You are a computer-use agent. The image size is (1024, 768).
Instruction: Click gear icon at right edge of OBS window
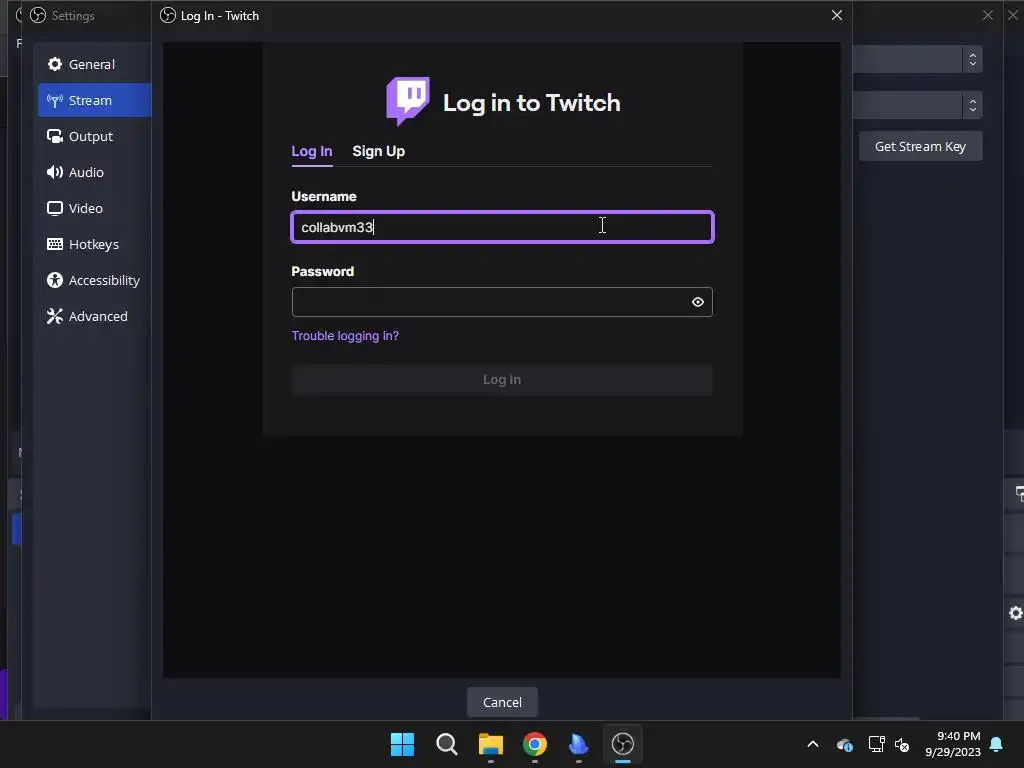pyautogui.click(x=1016, y=613)
